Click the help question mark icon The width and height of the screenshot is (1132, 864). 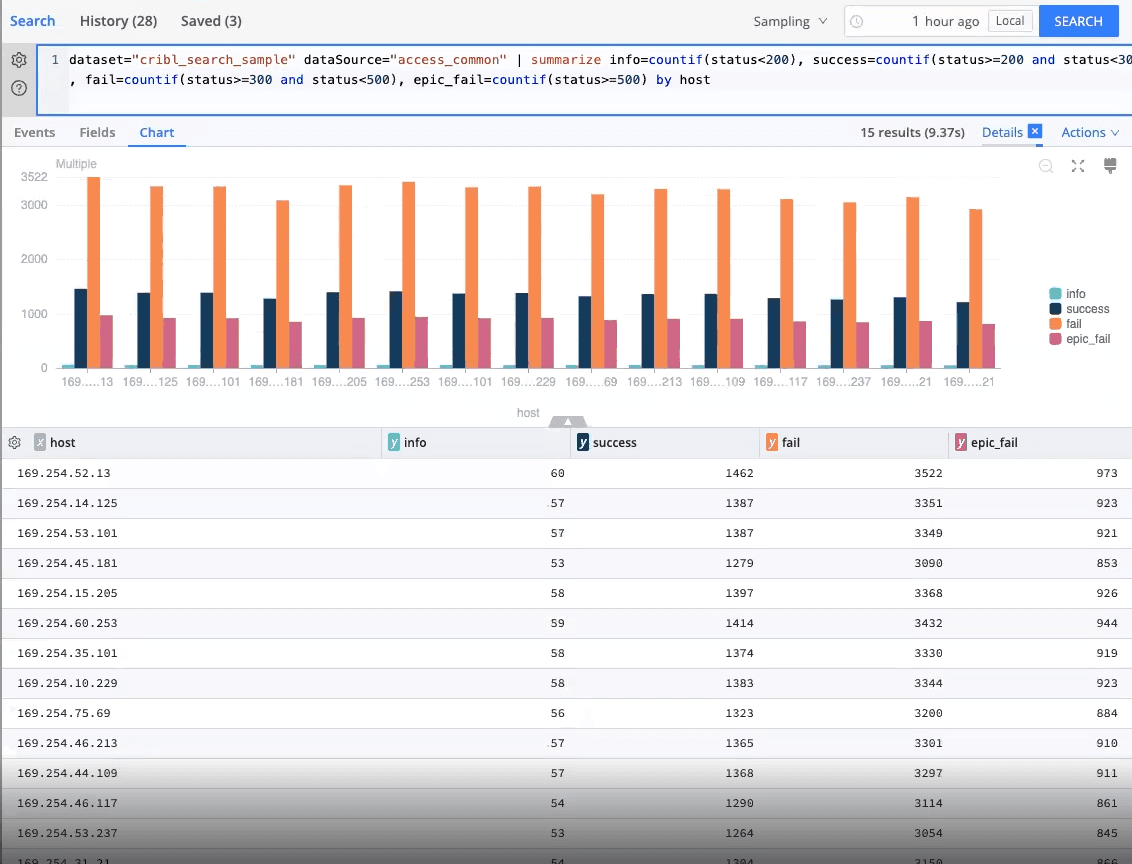[x=18, y=88]
